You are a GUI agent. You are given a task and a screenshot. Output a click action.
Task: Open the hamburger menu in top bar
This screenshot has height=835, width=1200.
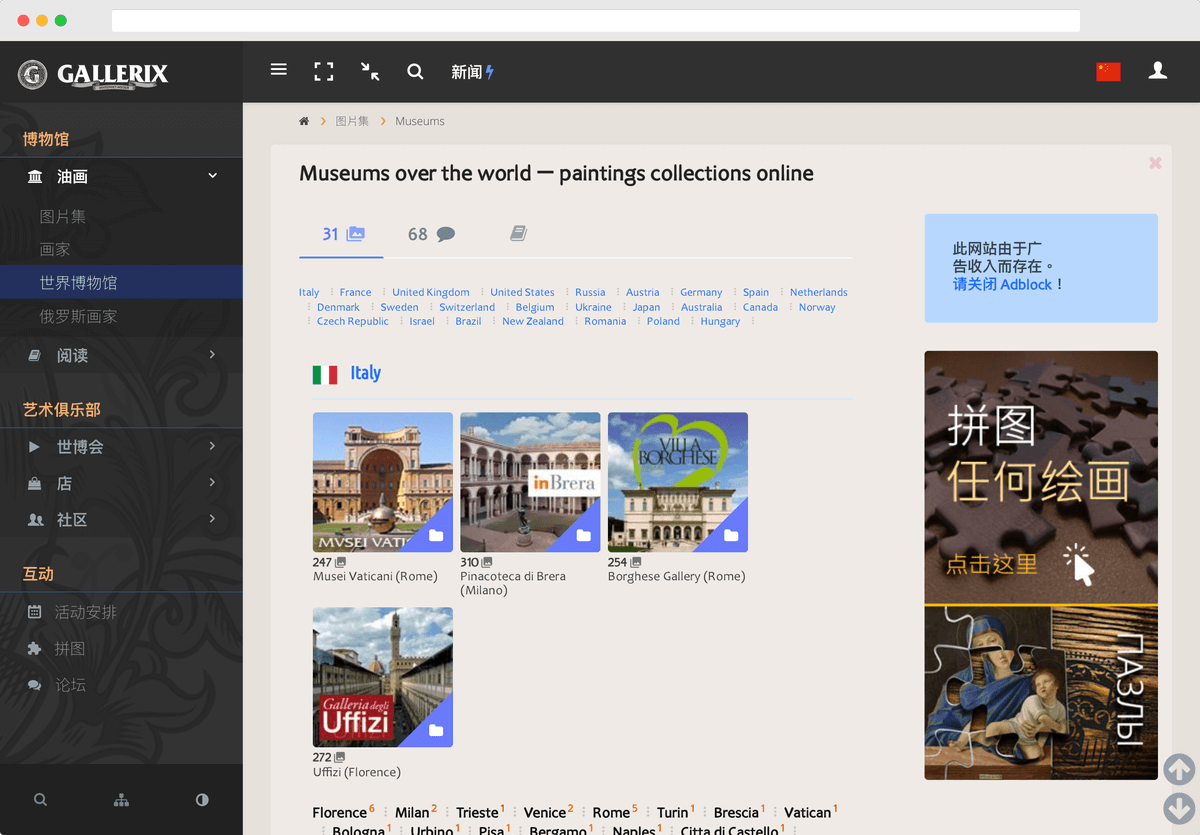[x=279, y=70]
